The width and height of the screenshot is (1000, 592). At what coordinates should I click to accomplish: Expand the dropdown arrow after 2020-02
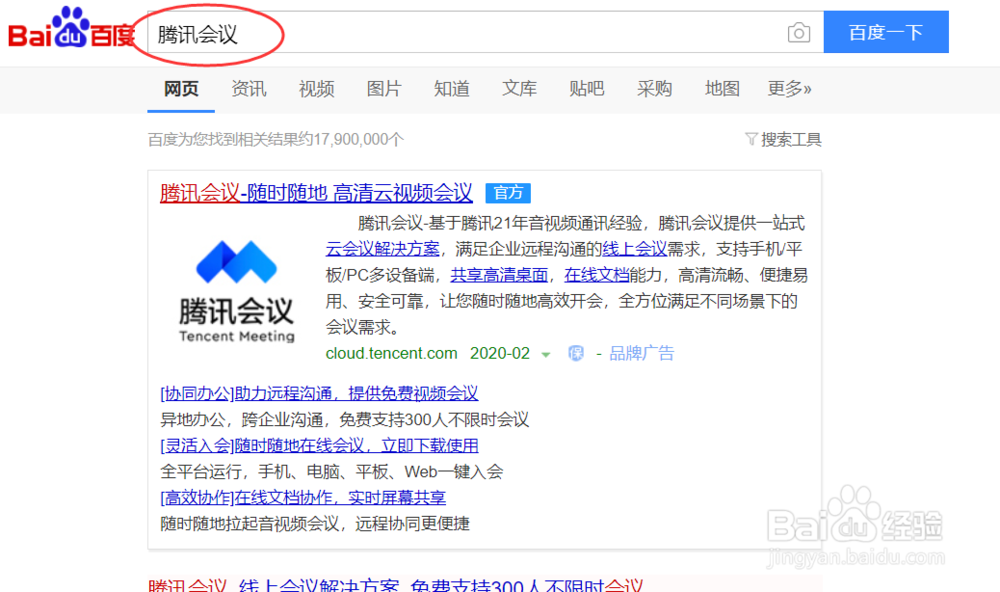tap(546, 355)
